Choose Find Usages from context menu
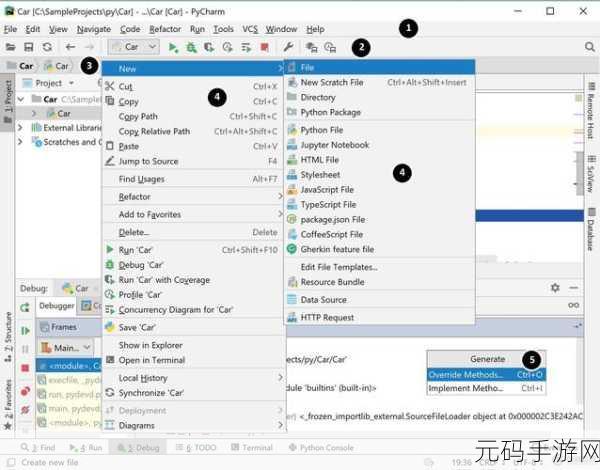The width and height of the screenshot is (600, 470). click(194, 179)
